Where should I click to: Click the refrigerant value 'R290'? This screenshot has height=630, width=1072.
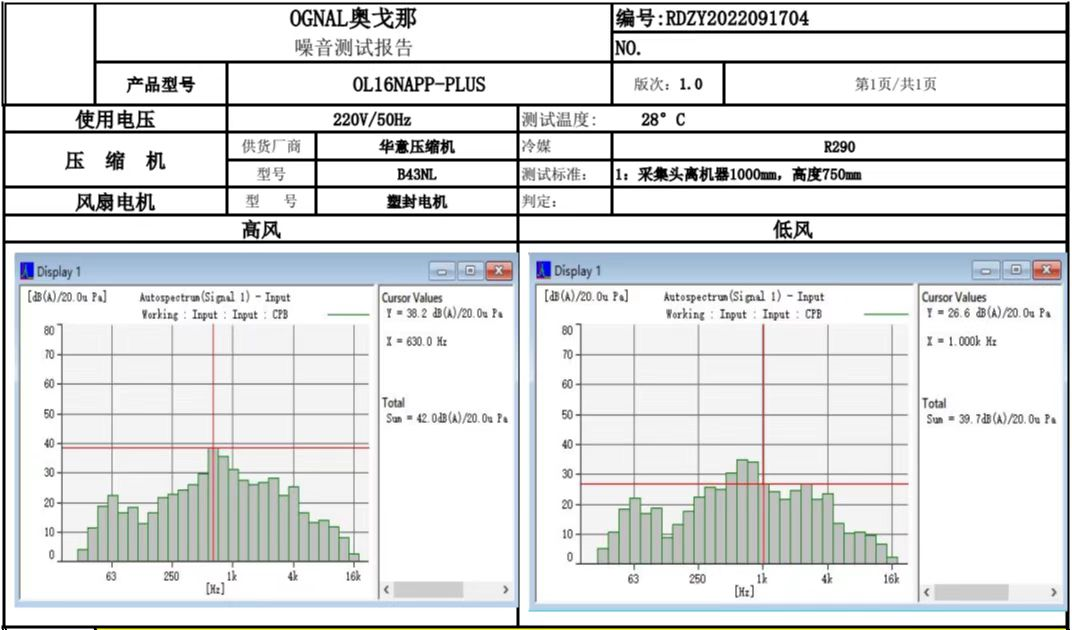(x=840, y=146)
